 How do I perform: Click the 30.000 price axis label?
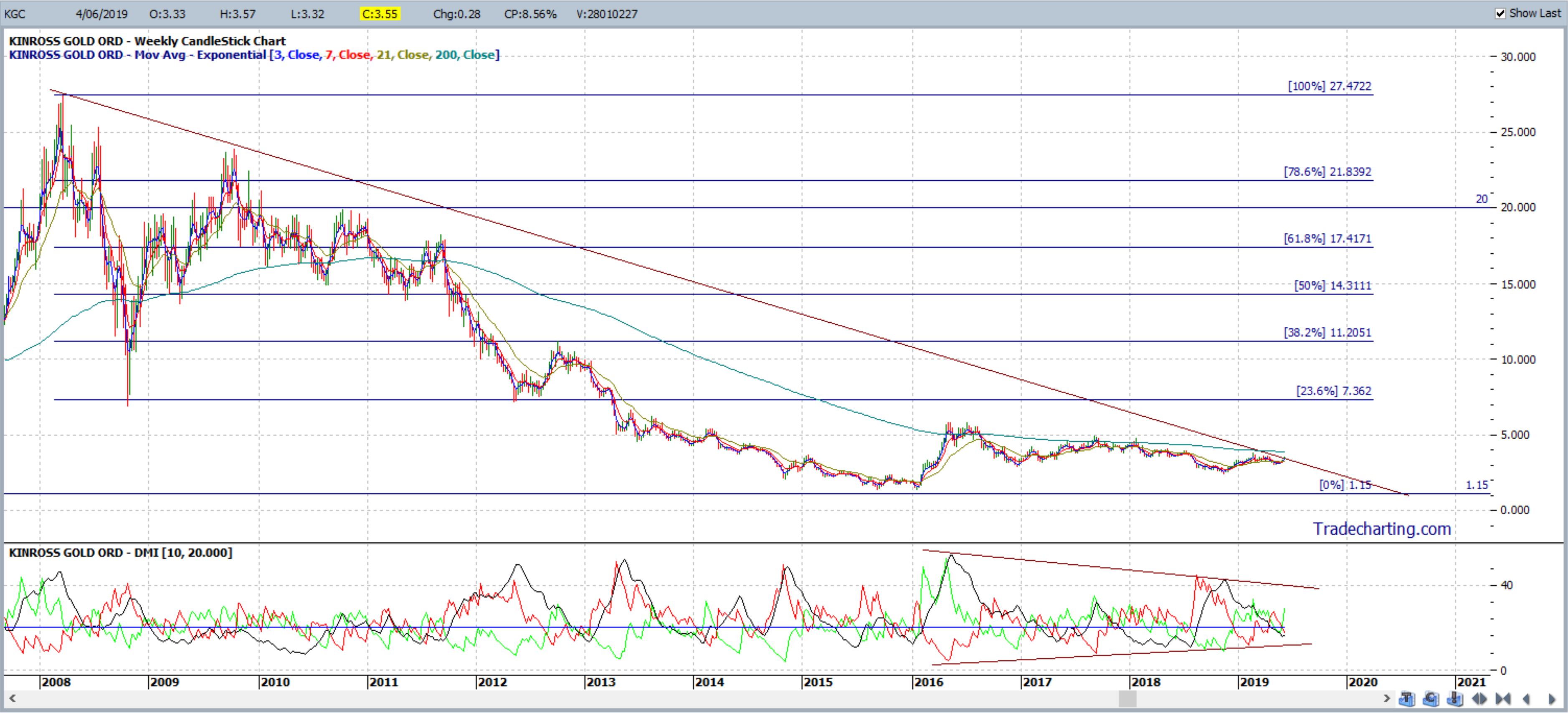[x=1518, y=57]
